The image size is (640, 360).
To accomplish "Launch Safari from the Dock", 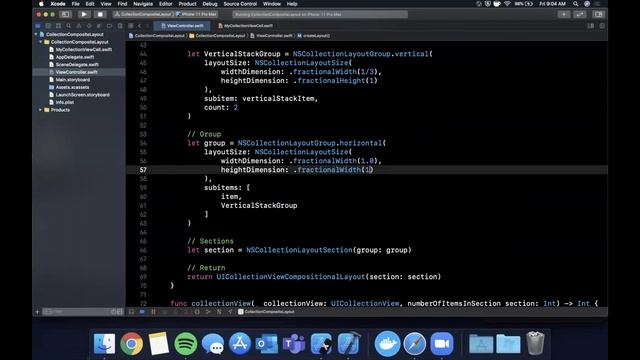I will (415, 343).
